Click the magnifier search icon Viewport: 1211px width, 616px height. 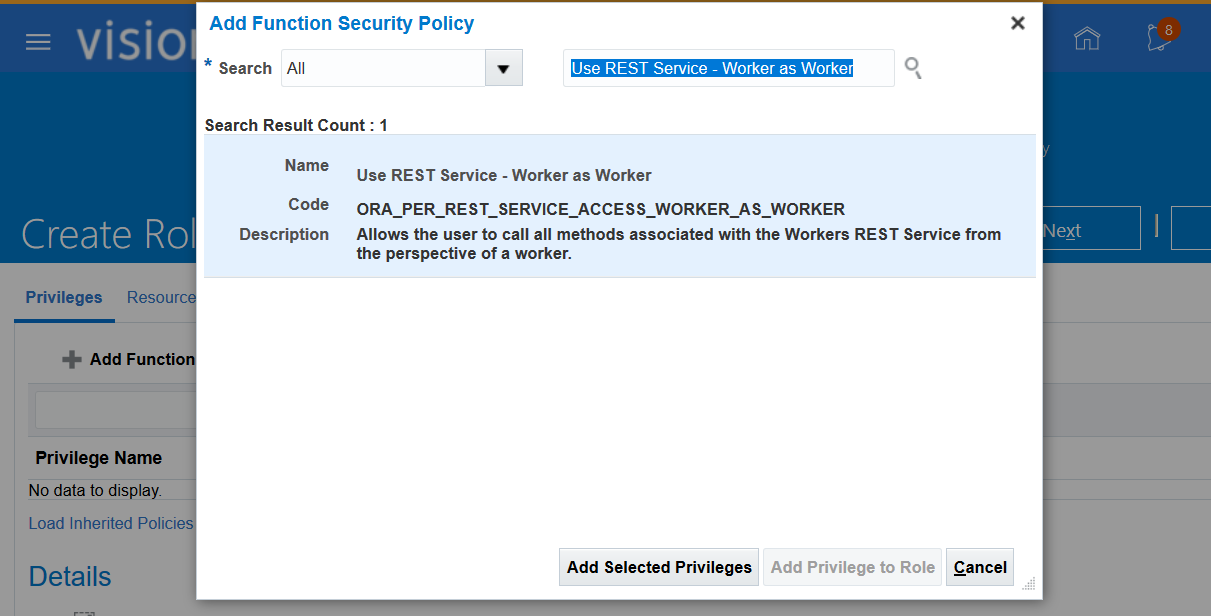pyautogui.click(x=912, y=68)
